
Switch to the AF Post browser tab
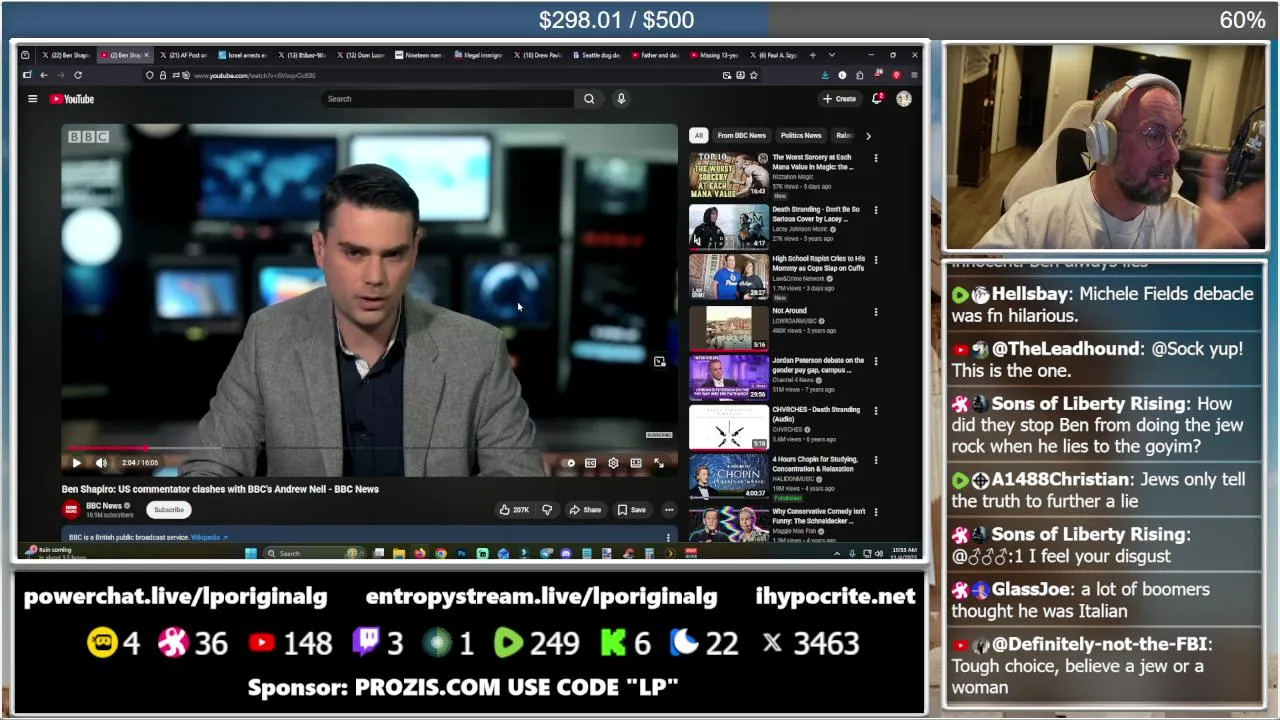[183, 55]
